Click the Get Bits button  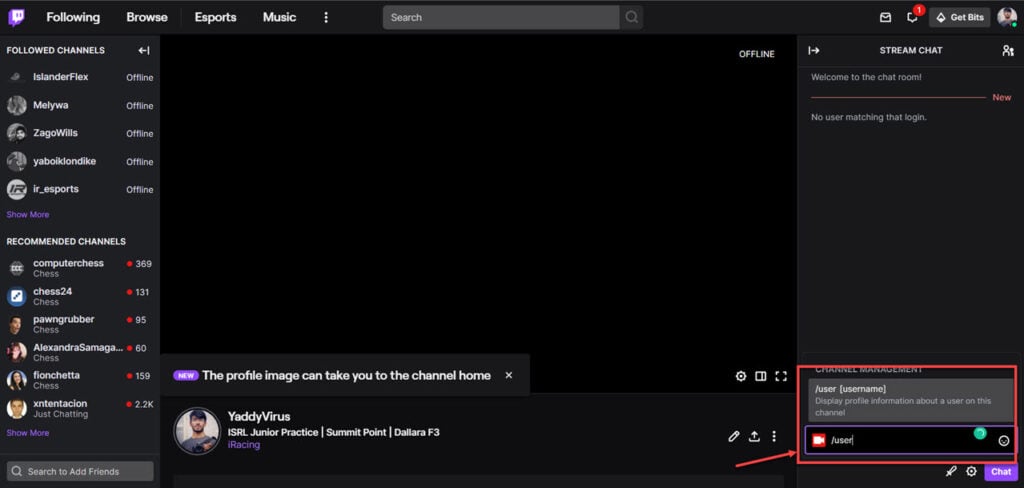960,18
